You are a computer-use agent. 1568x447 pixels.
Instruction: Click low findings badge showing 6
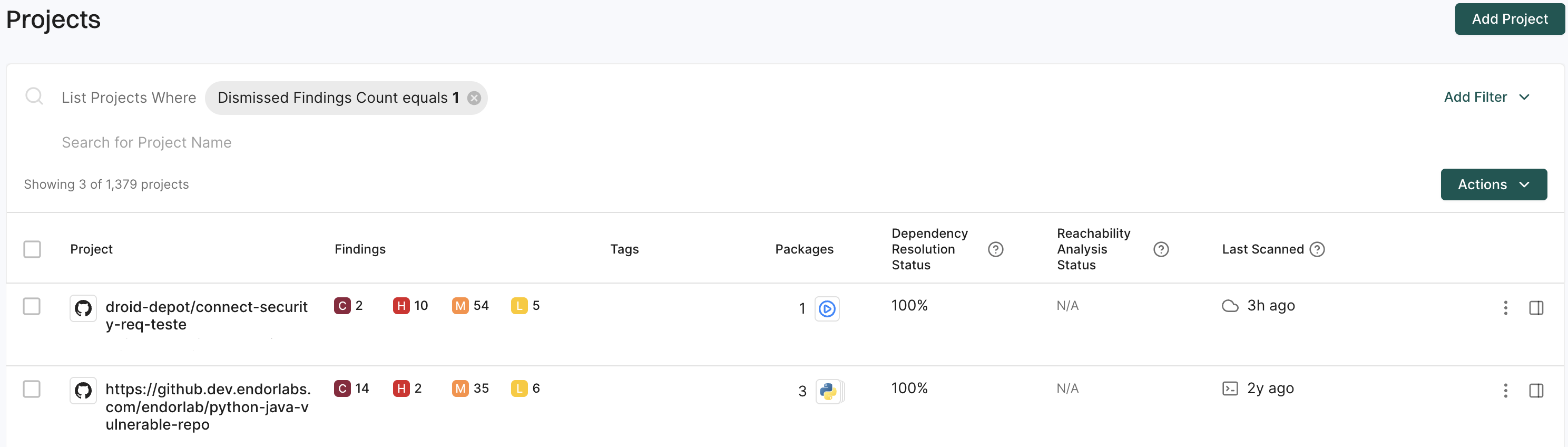[525, 388]
